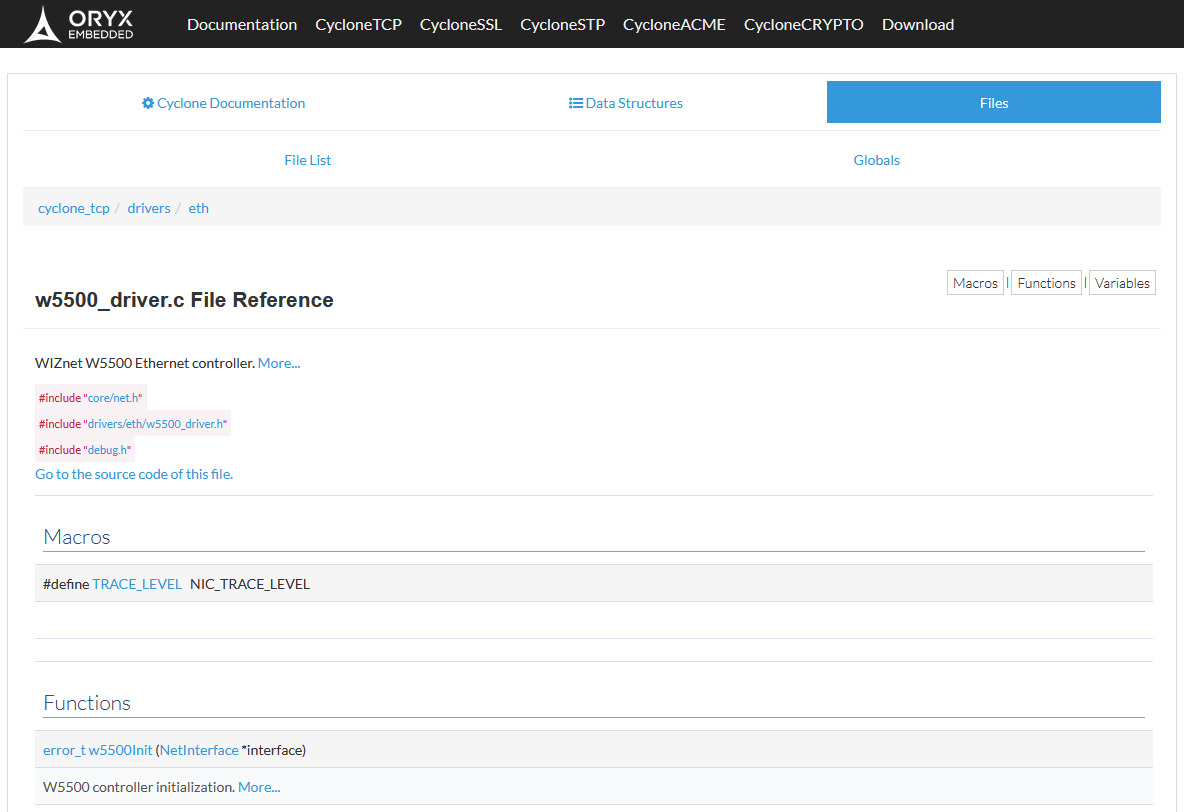1184x812 pixels.
Task: Click the w5500_driver.c File Reference heading
Action: [184, 300]
